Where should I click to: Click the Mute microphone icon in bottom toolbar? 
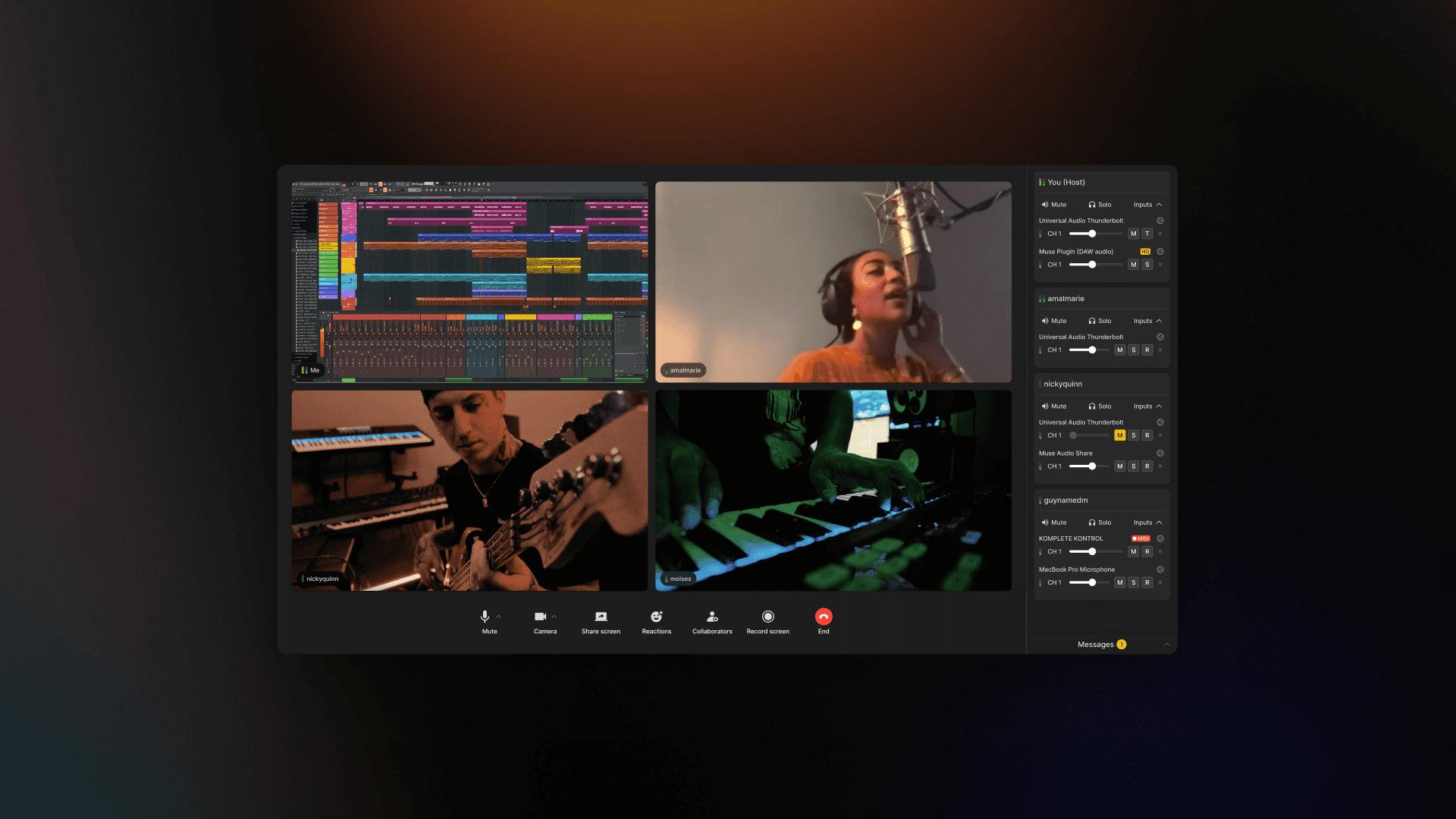(485, 617)
